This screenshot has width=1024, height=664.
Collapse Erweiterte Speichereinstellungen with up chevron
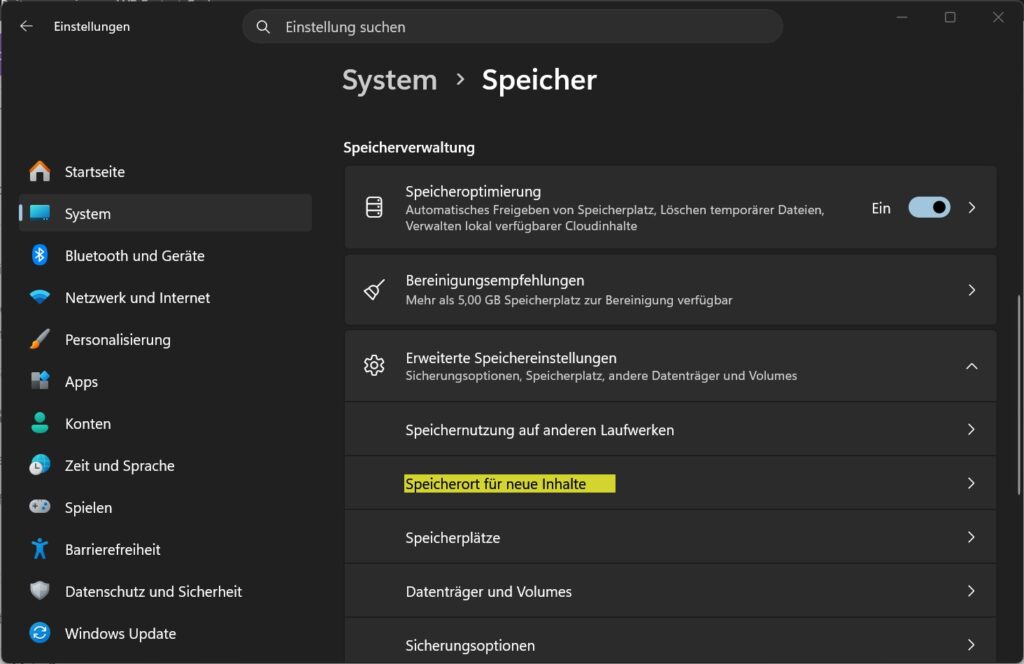pyautogui.click(x=972, y=366)
